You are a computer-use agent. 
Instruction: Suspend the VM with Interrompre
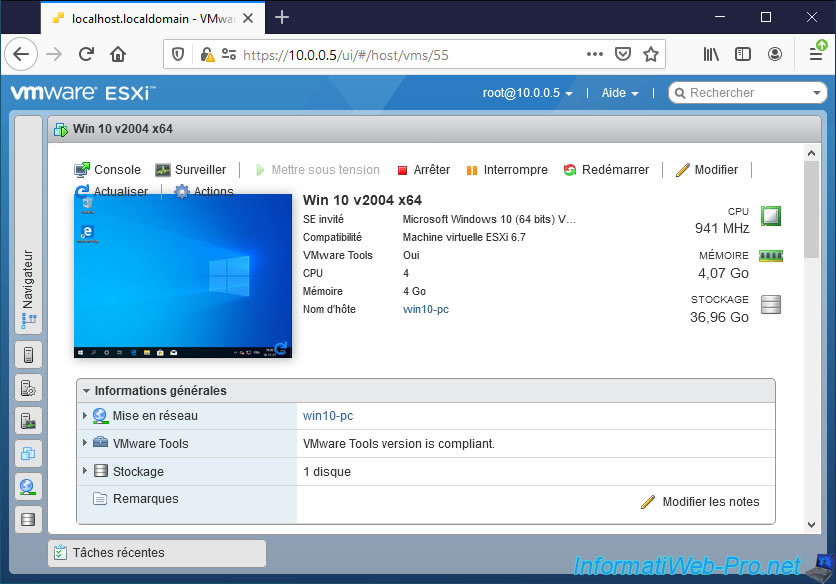pyautogui.click(x=507, y=170)
